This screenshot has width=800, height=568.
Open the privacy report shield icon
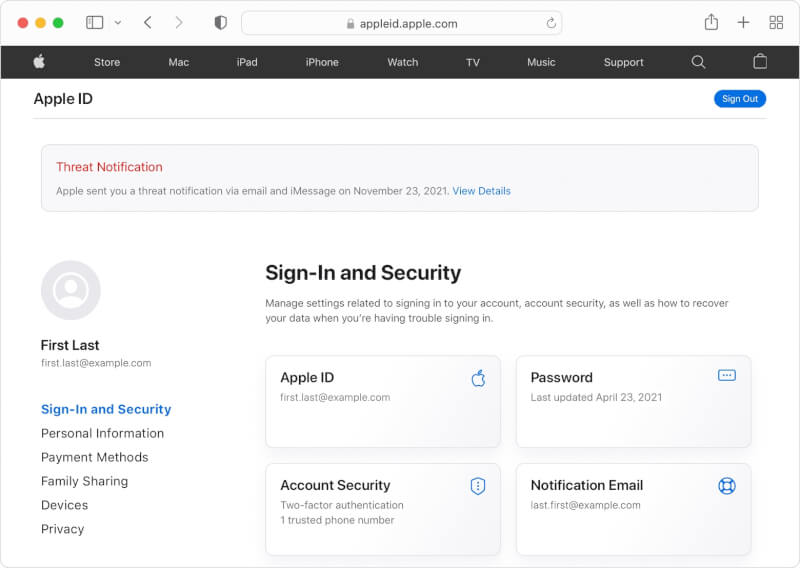[220, 22]
